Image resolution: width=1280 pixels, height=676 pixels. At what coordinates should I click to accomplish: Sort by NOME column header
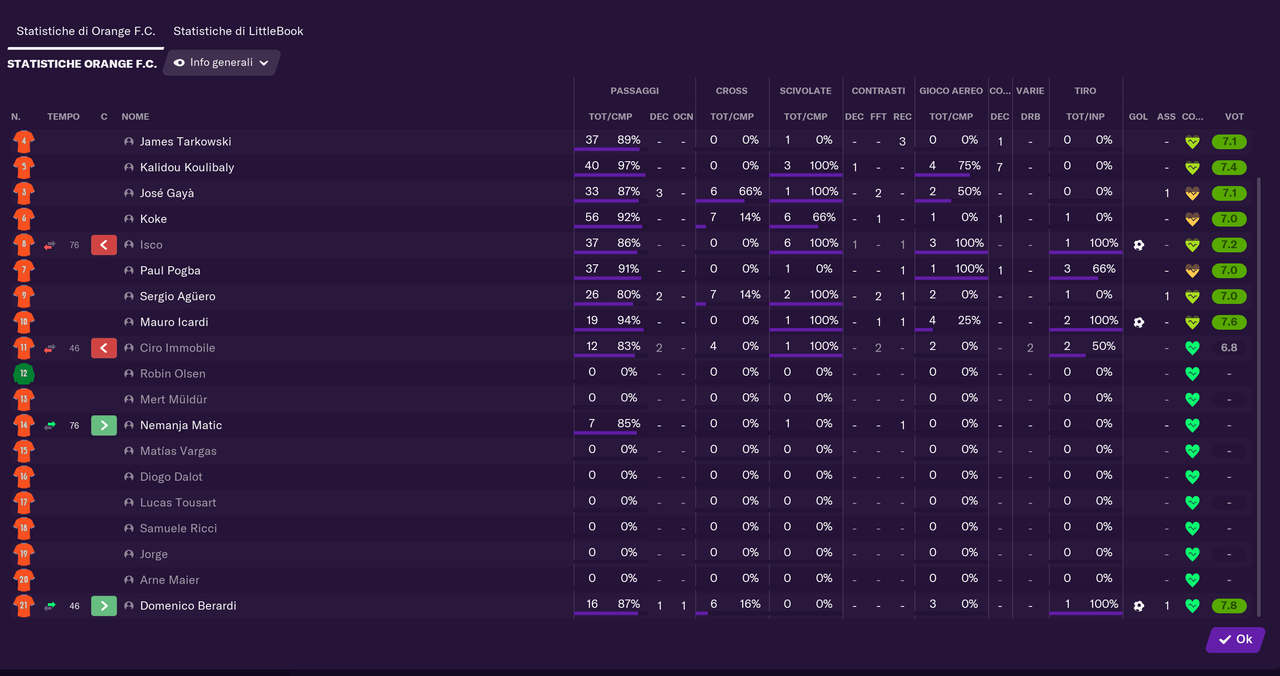point(135,117)
